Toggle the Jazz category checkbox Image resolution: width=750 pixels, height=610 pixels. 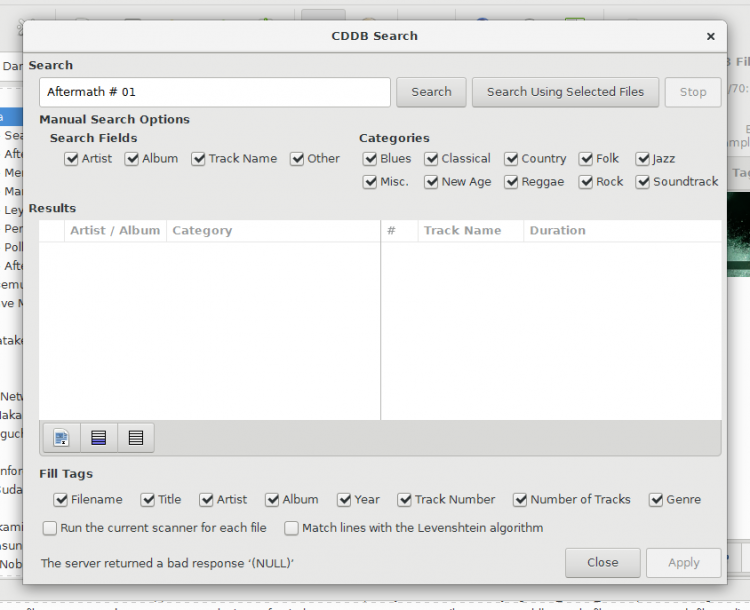click(642, 159)
